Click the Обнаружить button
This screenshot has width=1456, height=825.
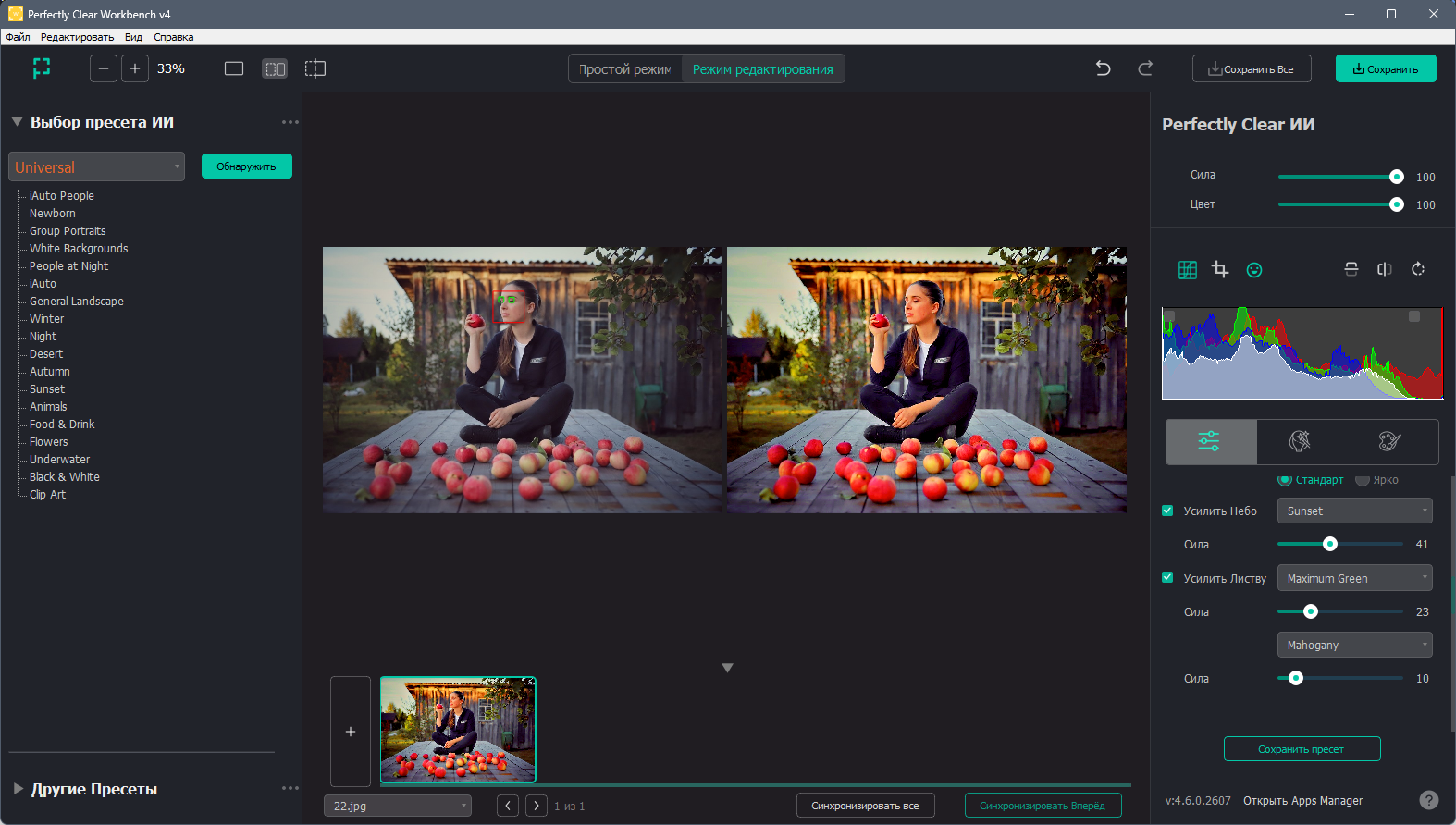[x=247, y=166]
